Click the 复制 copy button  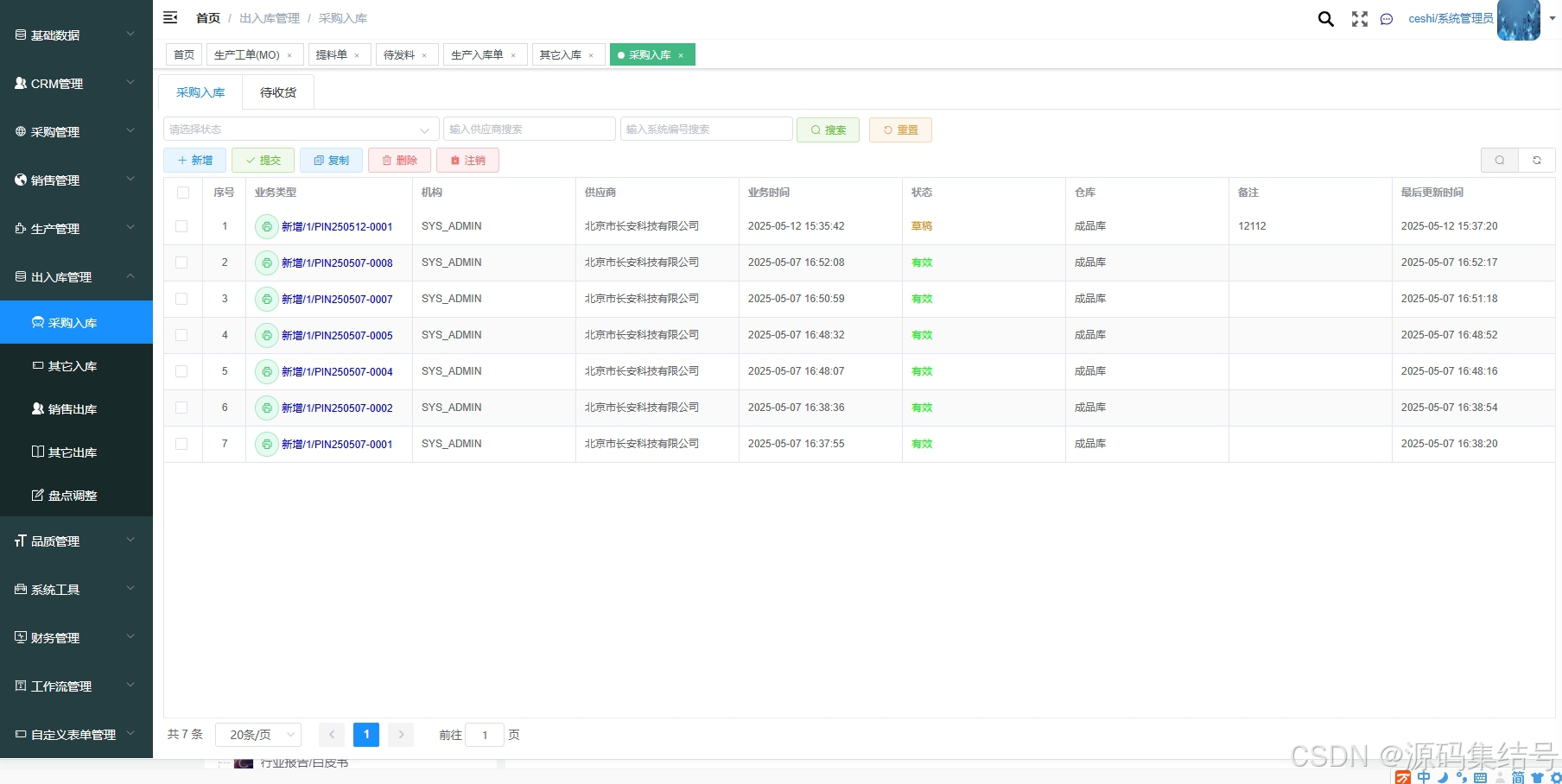[331, 160]
